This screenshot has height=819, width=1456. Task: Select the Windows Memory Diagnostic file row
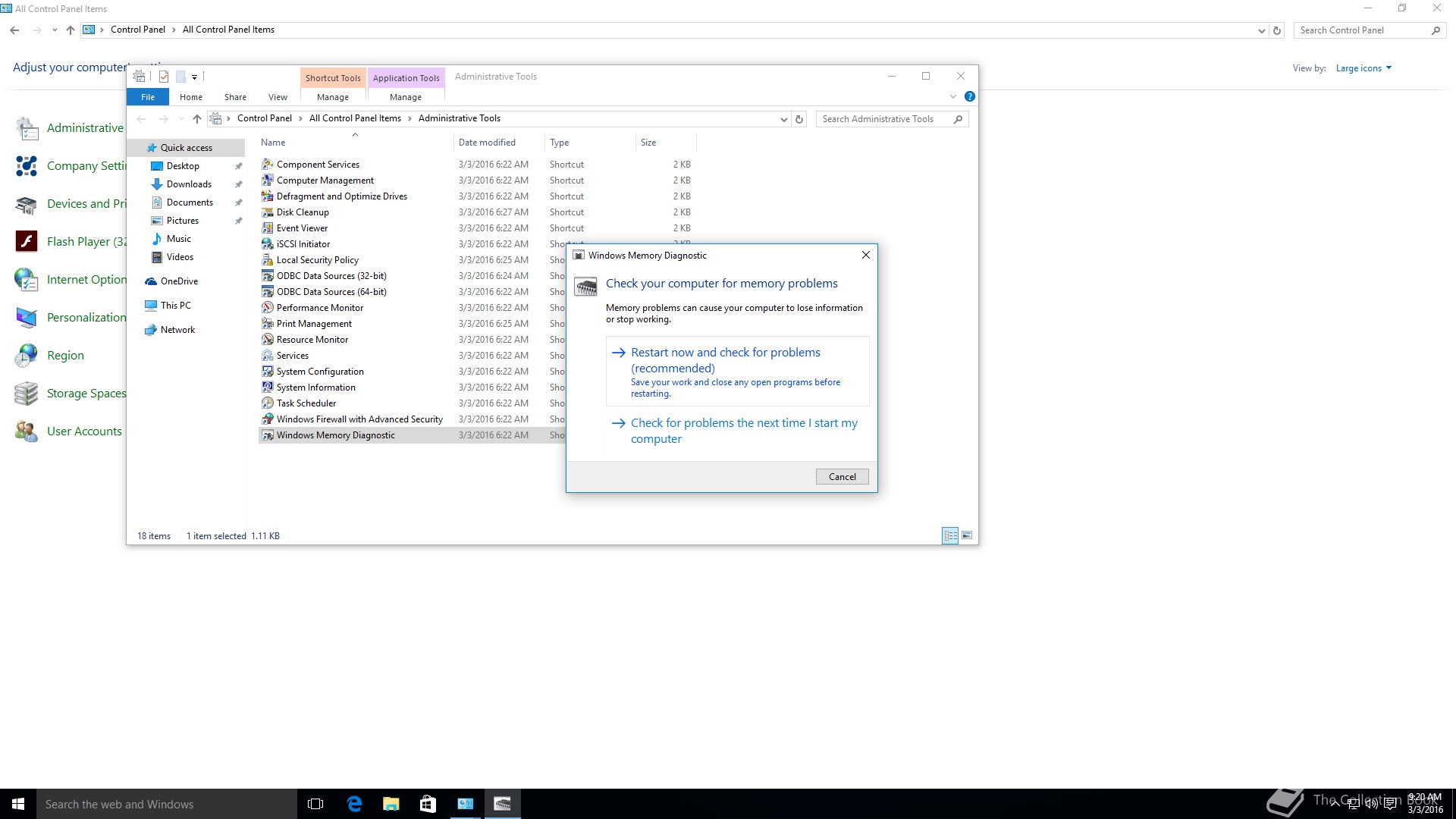click(x=413, y=435)
